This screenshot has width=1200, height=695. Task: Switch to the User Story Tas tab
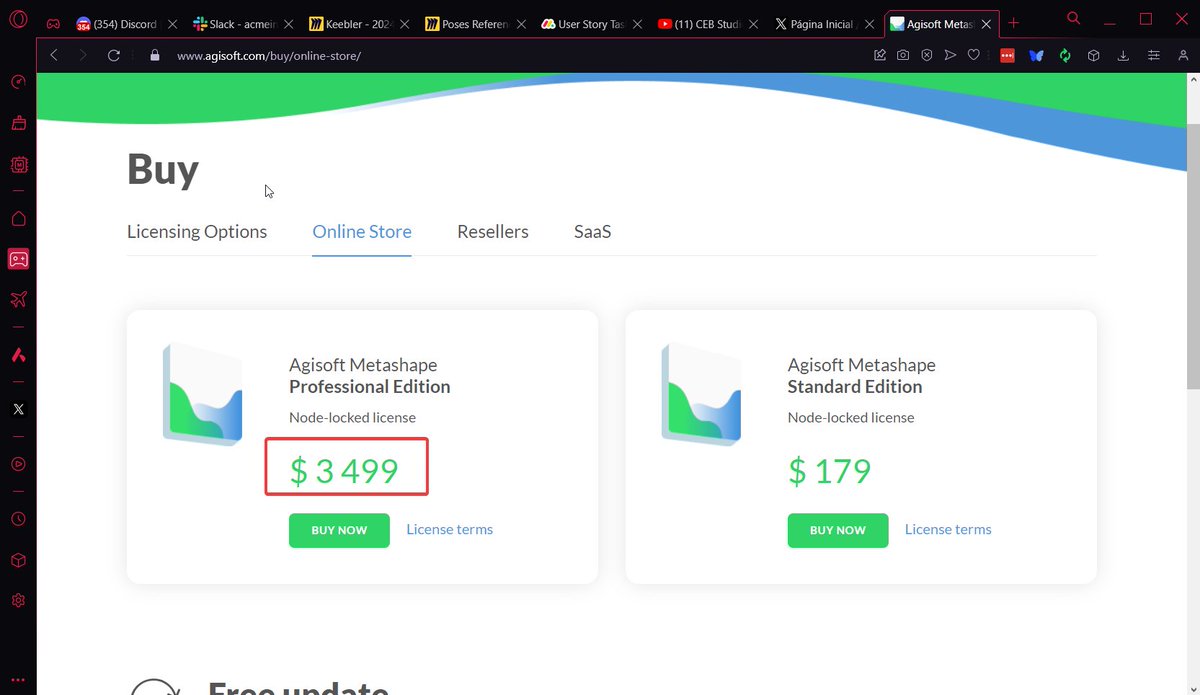pos(592,24)
